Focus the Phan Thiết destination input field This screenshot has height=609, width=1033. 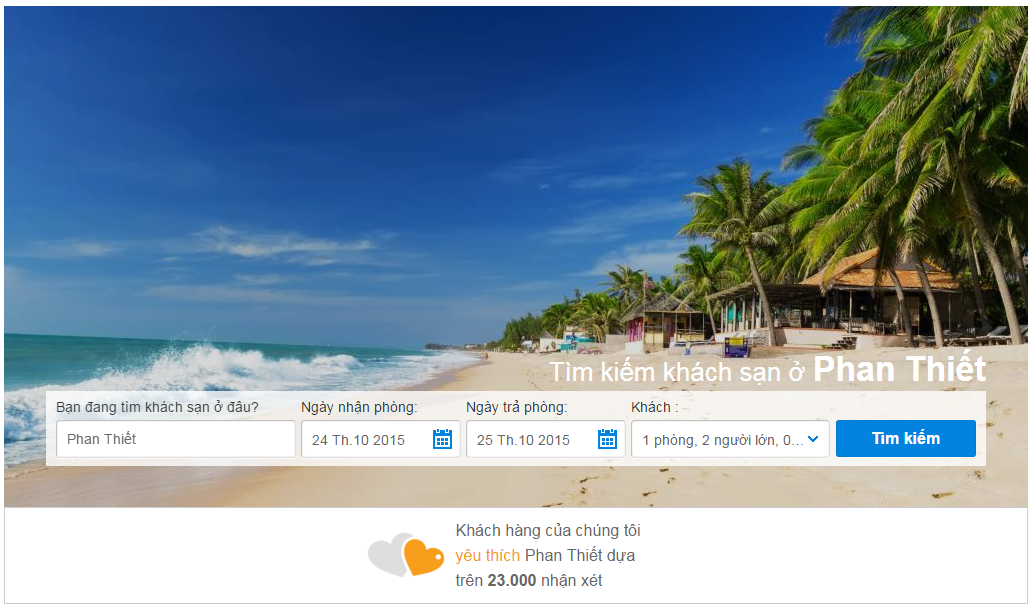pyautogui.click(x=176, y=439)
